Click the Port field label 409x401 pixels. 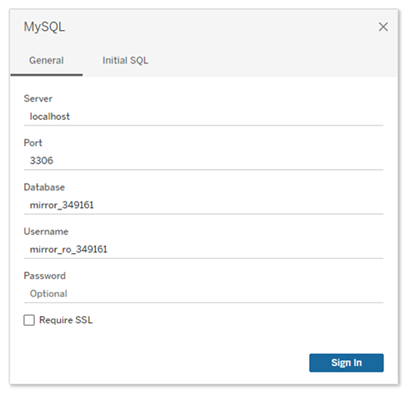(x=33, y=143)
